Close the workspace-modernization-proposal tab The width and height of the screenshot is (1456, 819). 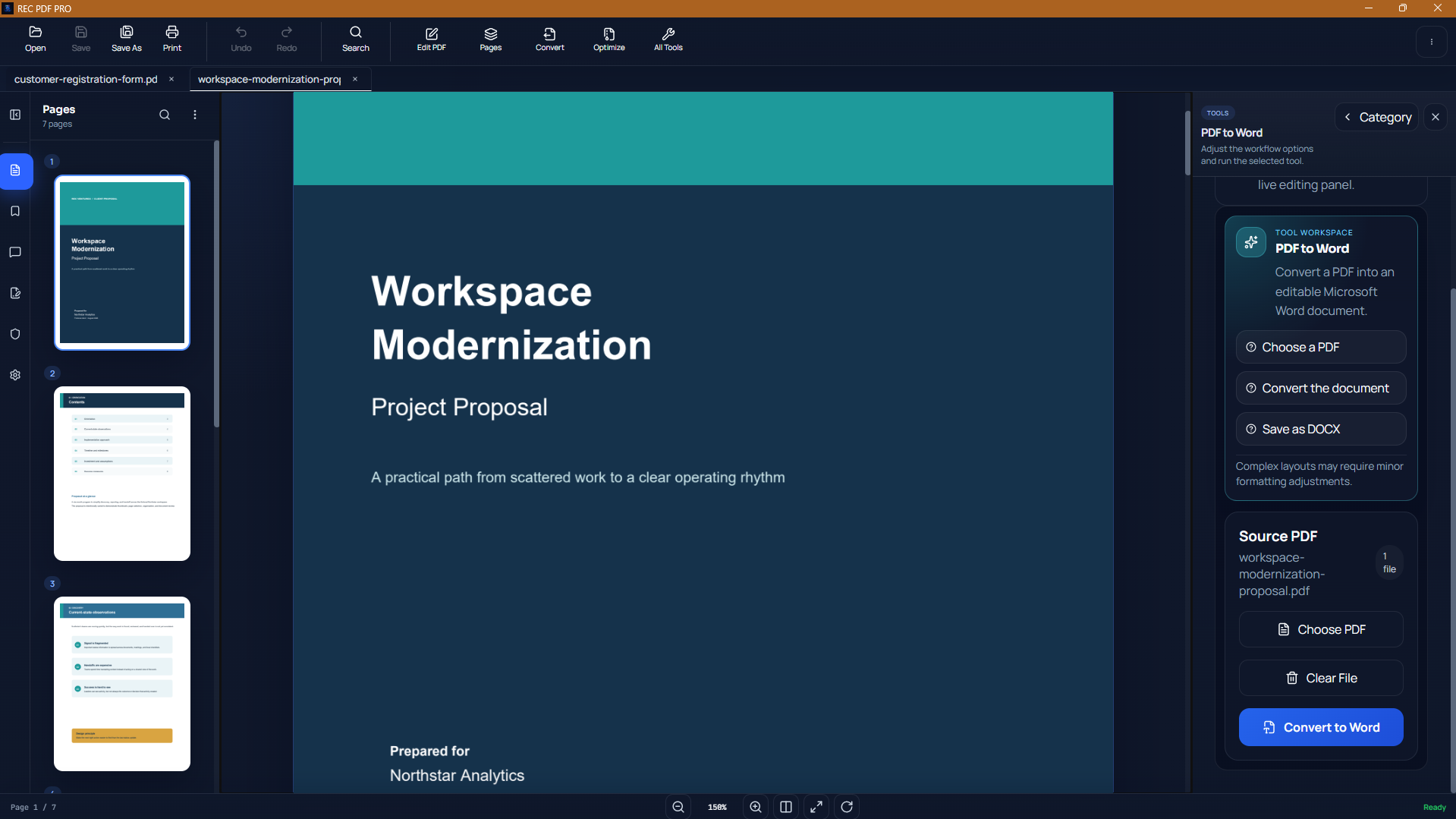coord(354,79)
